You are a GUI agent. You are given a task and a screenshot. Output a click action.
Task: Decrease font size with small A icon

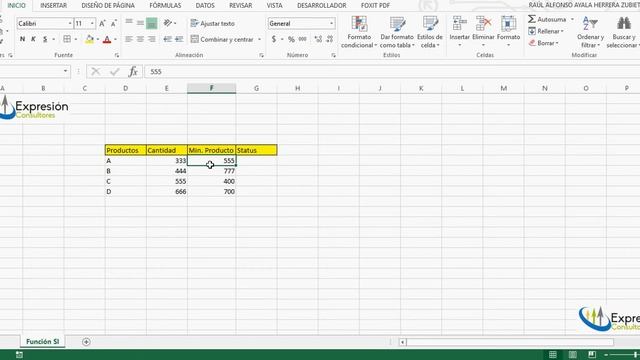pyautogui.click(x=114, y=24)
